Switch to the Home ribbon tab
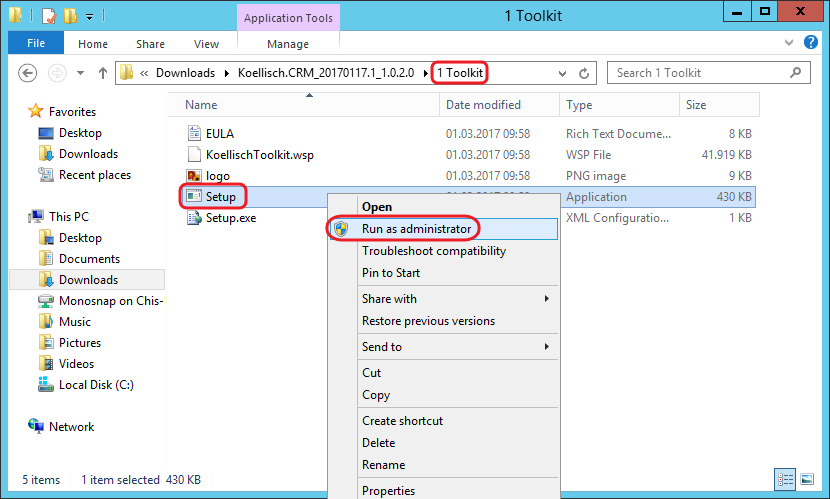830x499 pixels. (93, 44)
